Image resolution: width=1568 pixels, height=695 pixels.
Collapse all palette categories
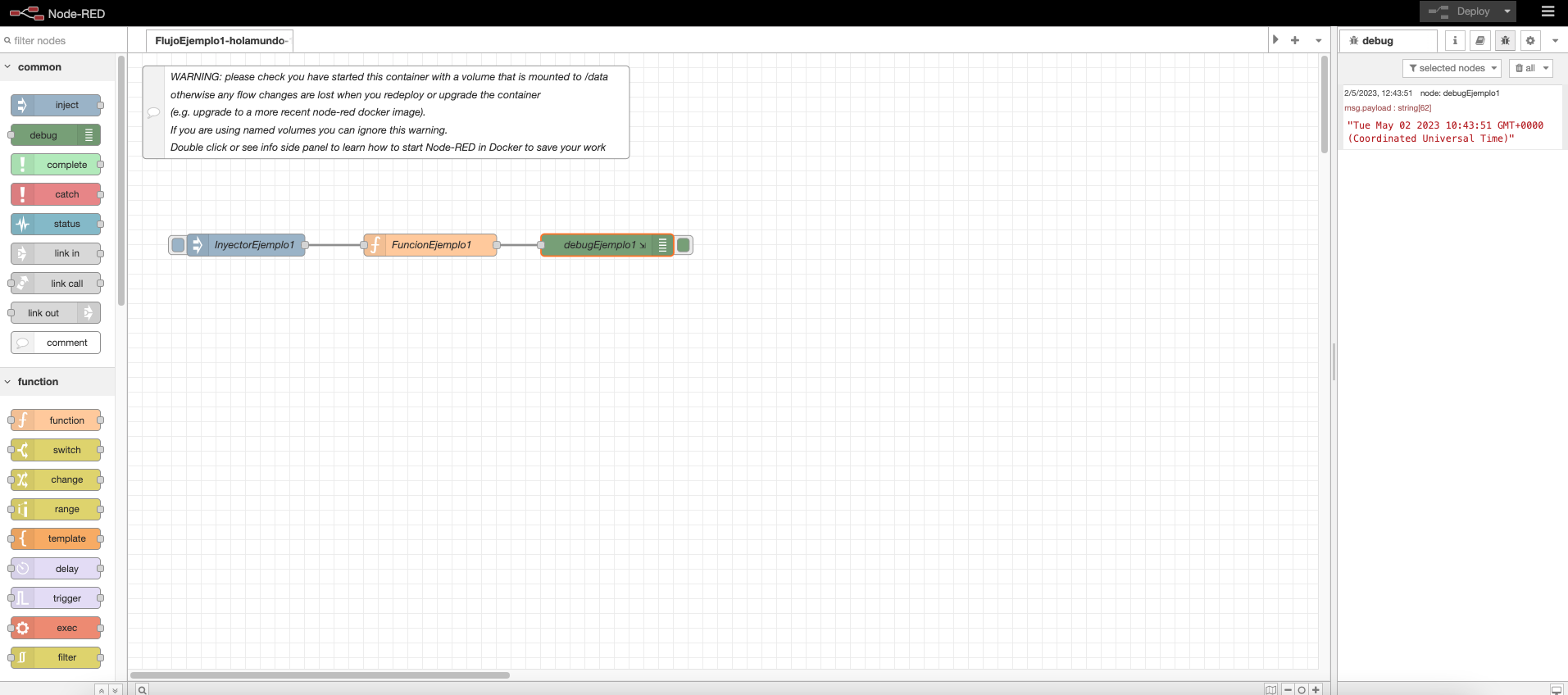pyautogui.click(x=101, y=690)
